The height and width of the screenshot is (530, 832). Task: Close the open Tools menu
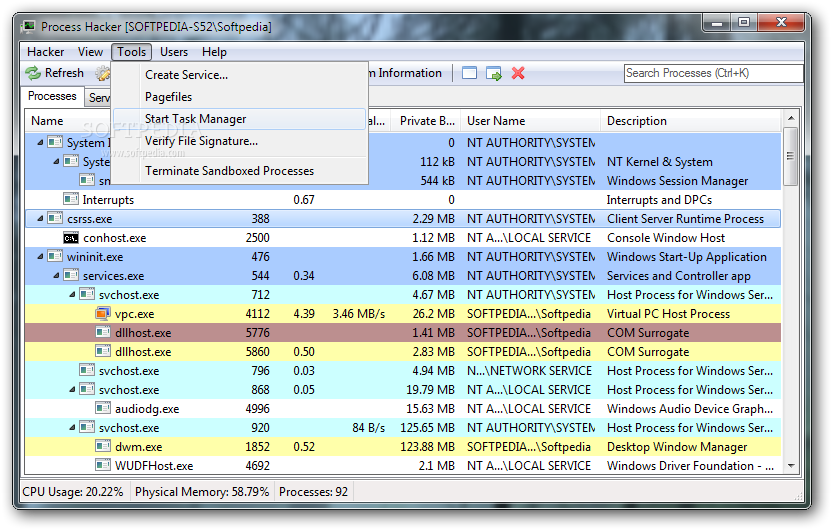132,52
